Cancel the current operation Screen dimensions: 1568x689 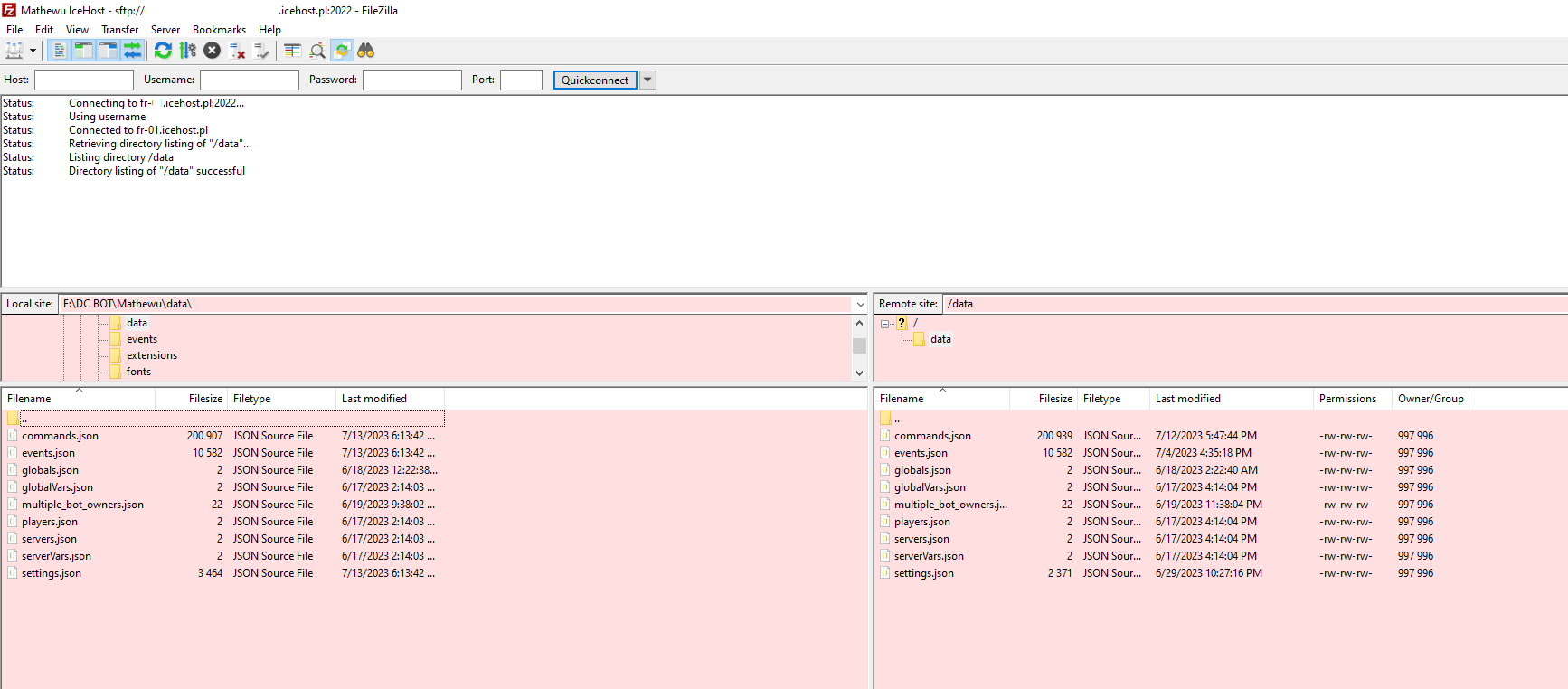pos(212,51)
